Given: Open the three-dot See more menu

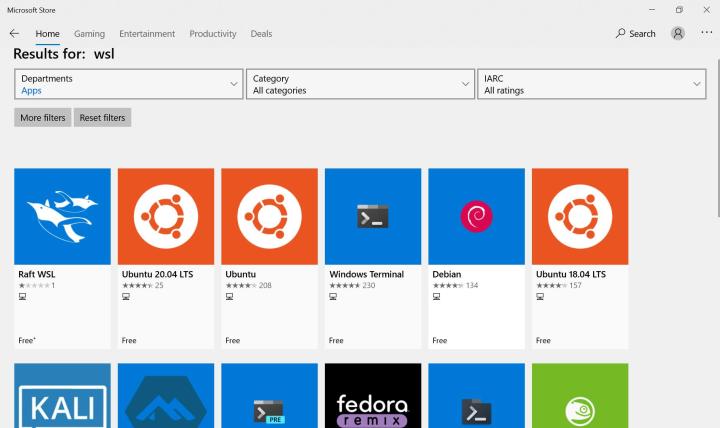Looking at the screenshot, I should pyautogui.click(x=706, y=33).
